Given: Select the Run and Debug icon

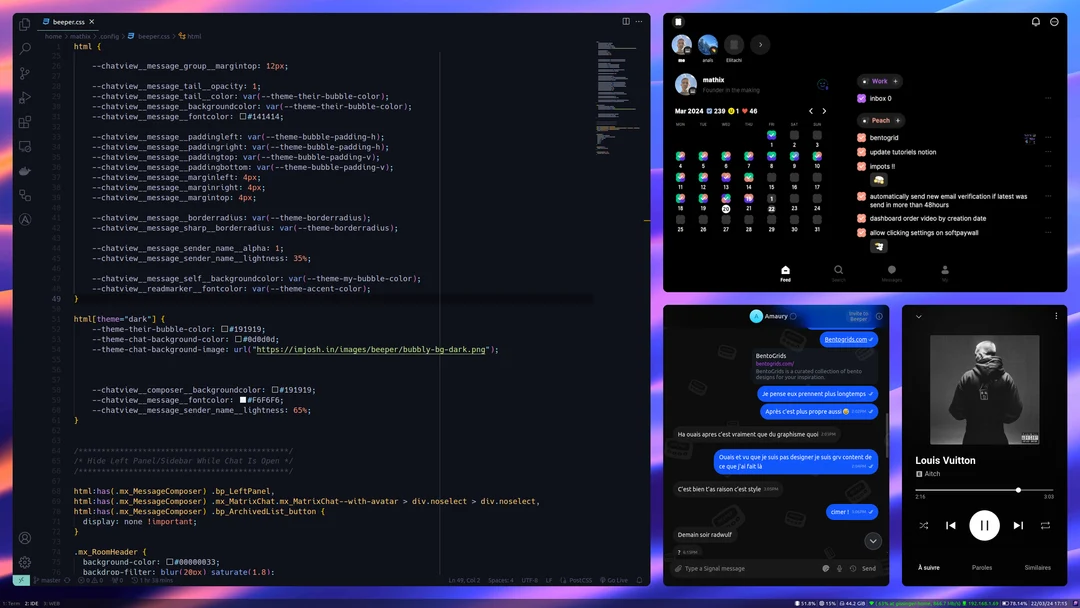Looking at the screenshot, I should pos(24,97).
